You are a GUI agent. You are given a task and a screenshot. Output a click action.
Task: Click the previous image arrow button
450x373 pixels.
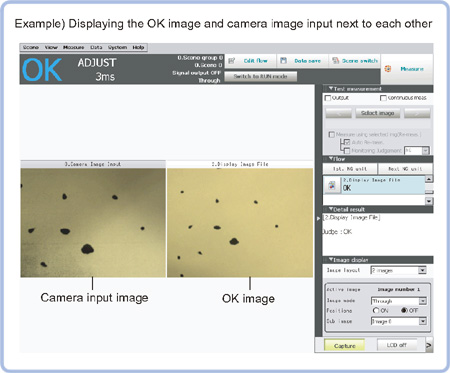[338, 113]
